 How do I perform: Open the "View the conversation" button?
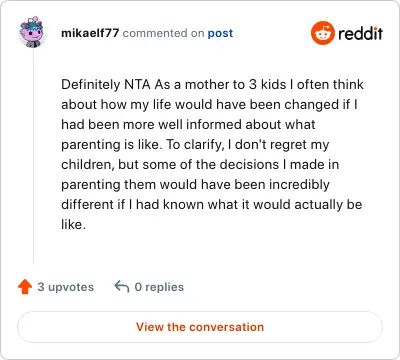pos(200,327)
